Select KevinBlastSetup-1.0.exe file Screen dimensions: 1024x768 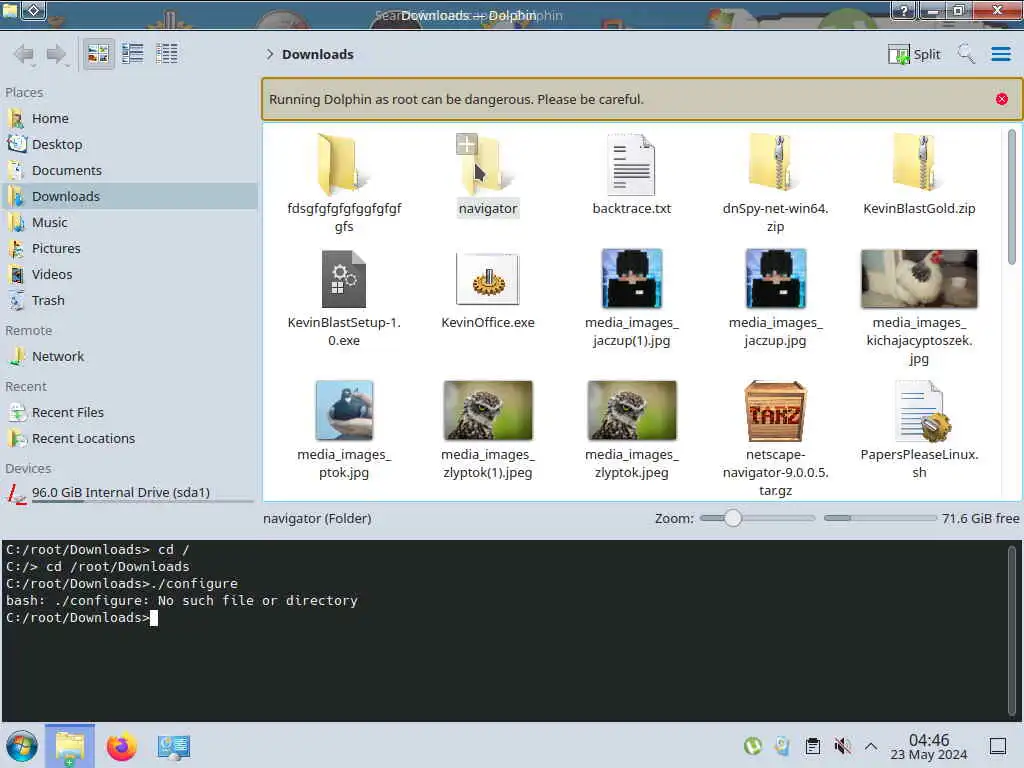point(344,298)
